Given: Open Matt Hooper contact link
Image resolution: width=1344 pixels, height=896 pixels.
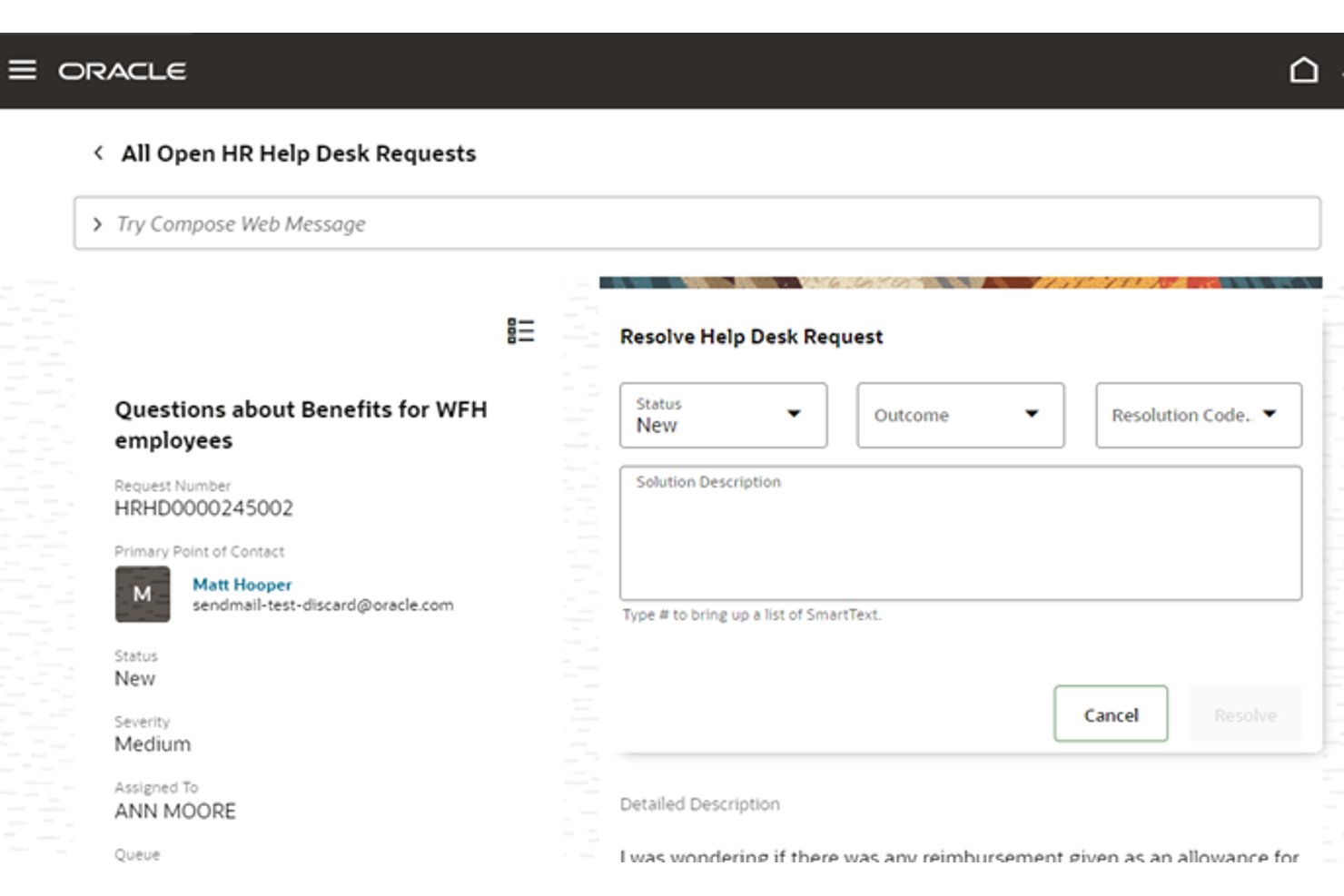Looking at the screenshot, I should click(242, 585).
